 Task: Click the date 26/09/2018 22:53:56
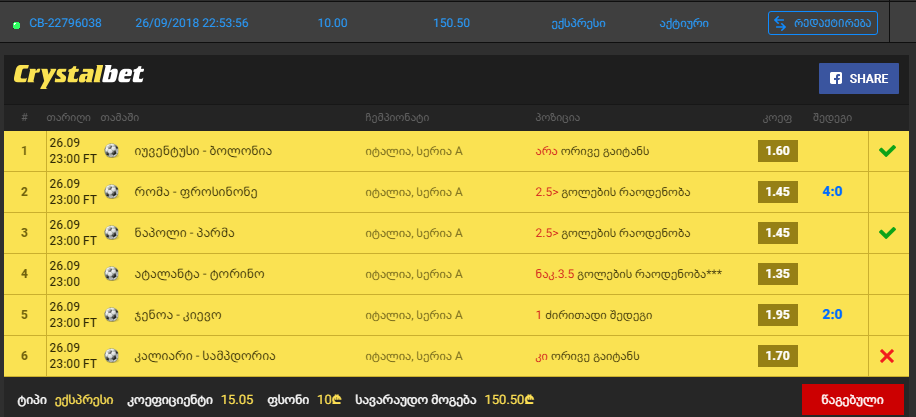click(x=192, y=23)
